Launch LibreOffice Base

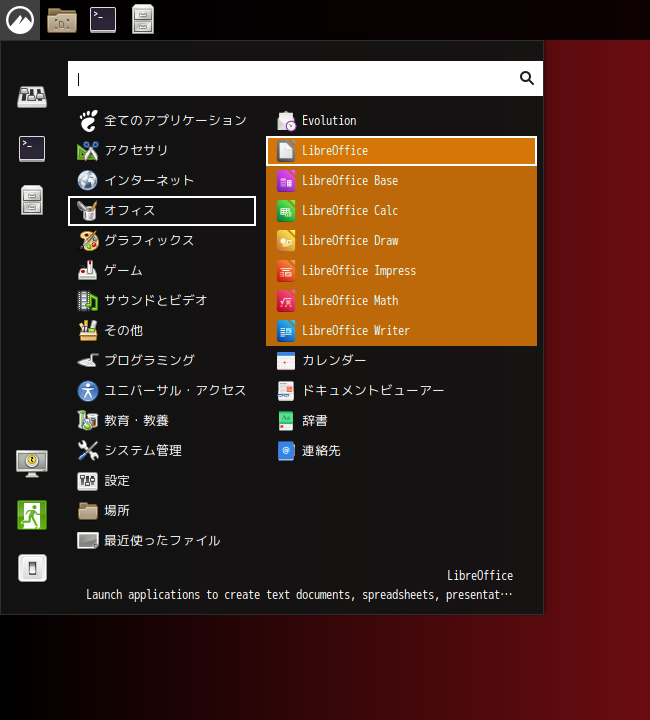tap(402, 180)
